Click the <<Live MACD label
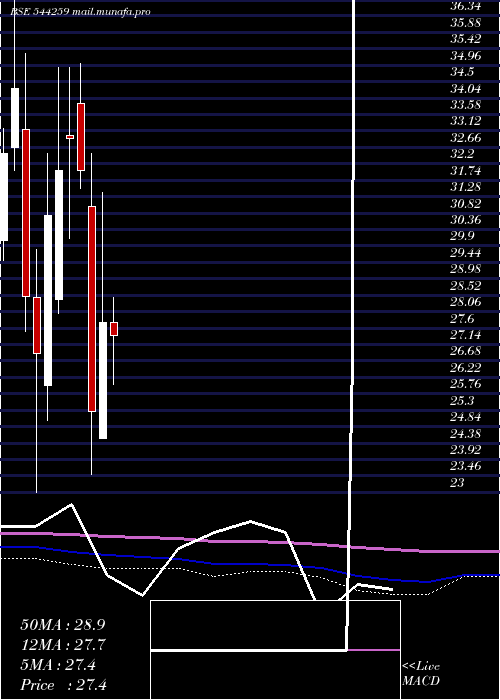This screenshot has height=700, width=500. (421, 674)
